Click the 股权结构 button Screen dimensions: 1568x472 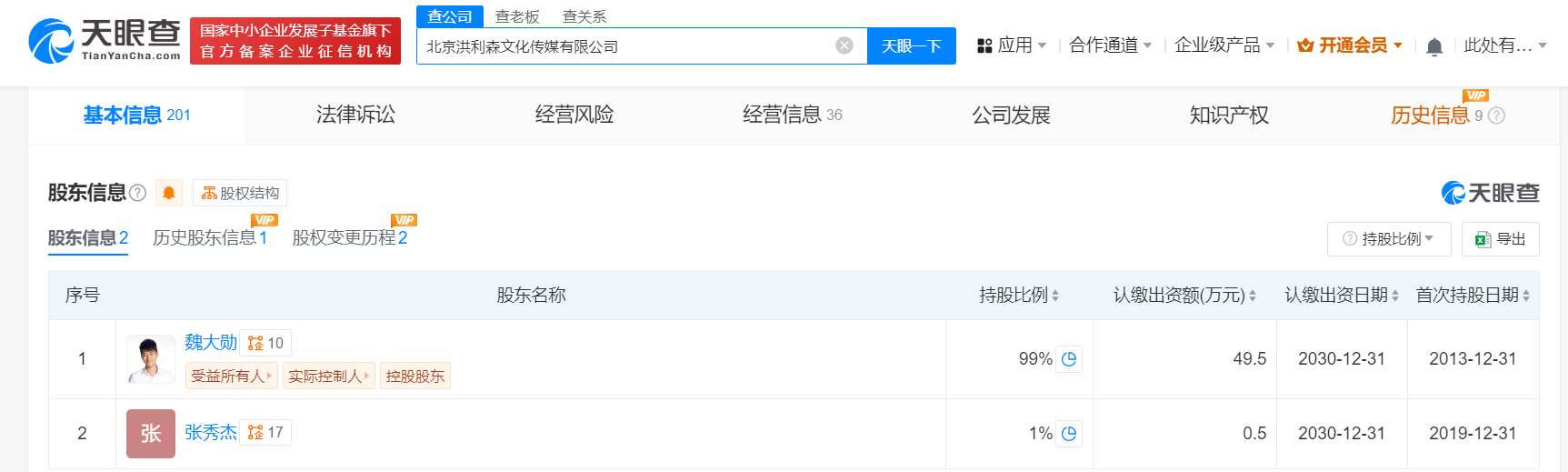tap(240, 193)
